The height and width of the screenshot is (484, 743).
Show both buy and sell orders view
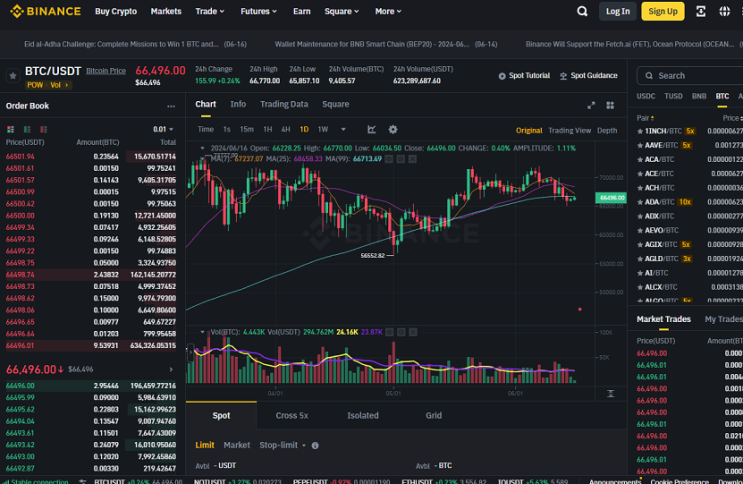pyautogui.click(x=10, y=129)
